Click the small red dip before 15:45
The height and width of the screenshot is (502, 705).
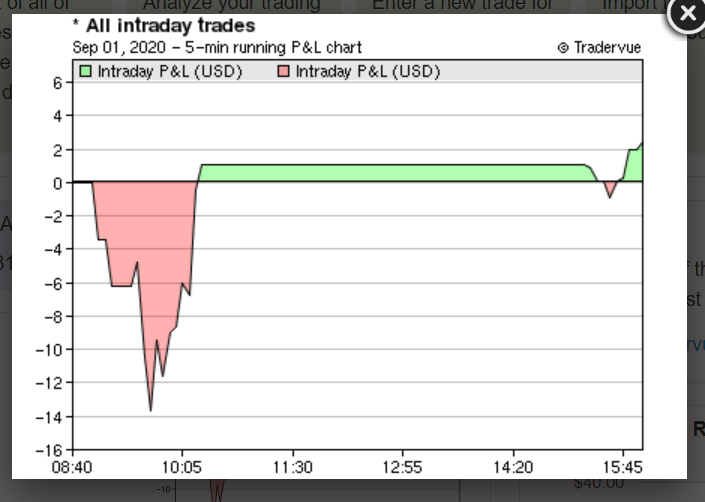click(x=609, y=190)
